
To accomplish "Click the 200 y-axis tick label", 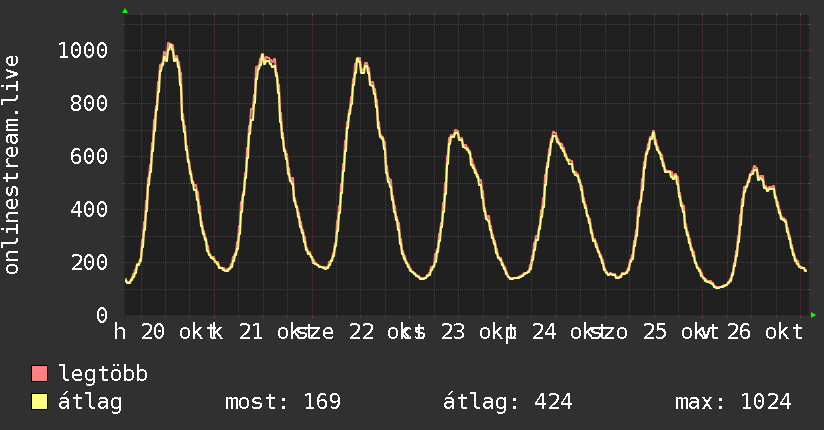I will click(x=89, y=262).
